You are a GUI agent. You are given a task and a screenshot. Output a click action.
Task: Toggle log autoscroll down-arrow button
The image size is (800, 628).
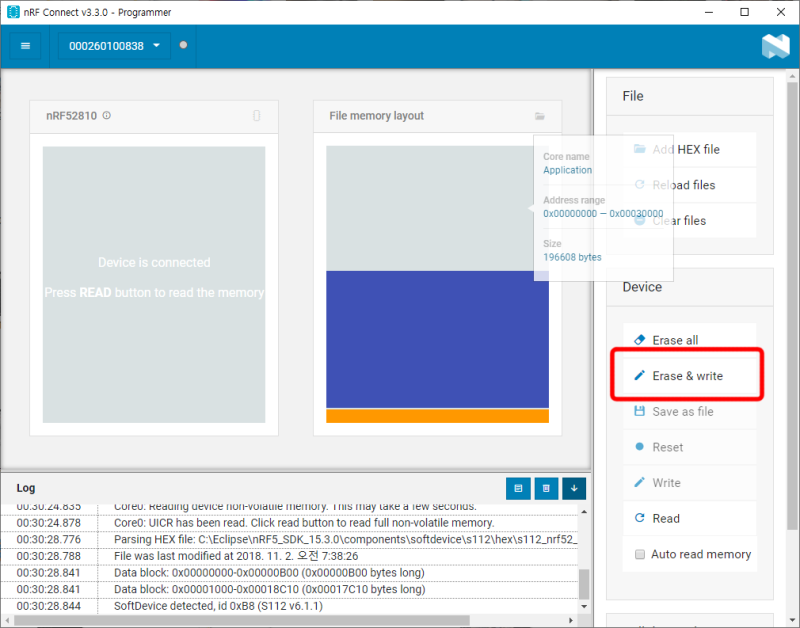[574, 489]
